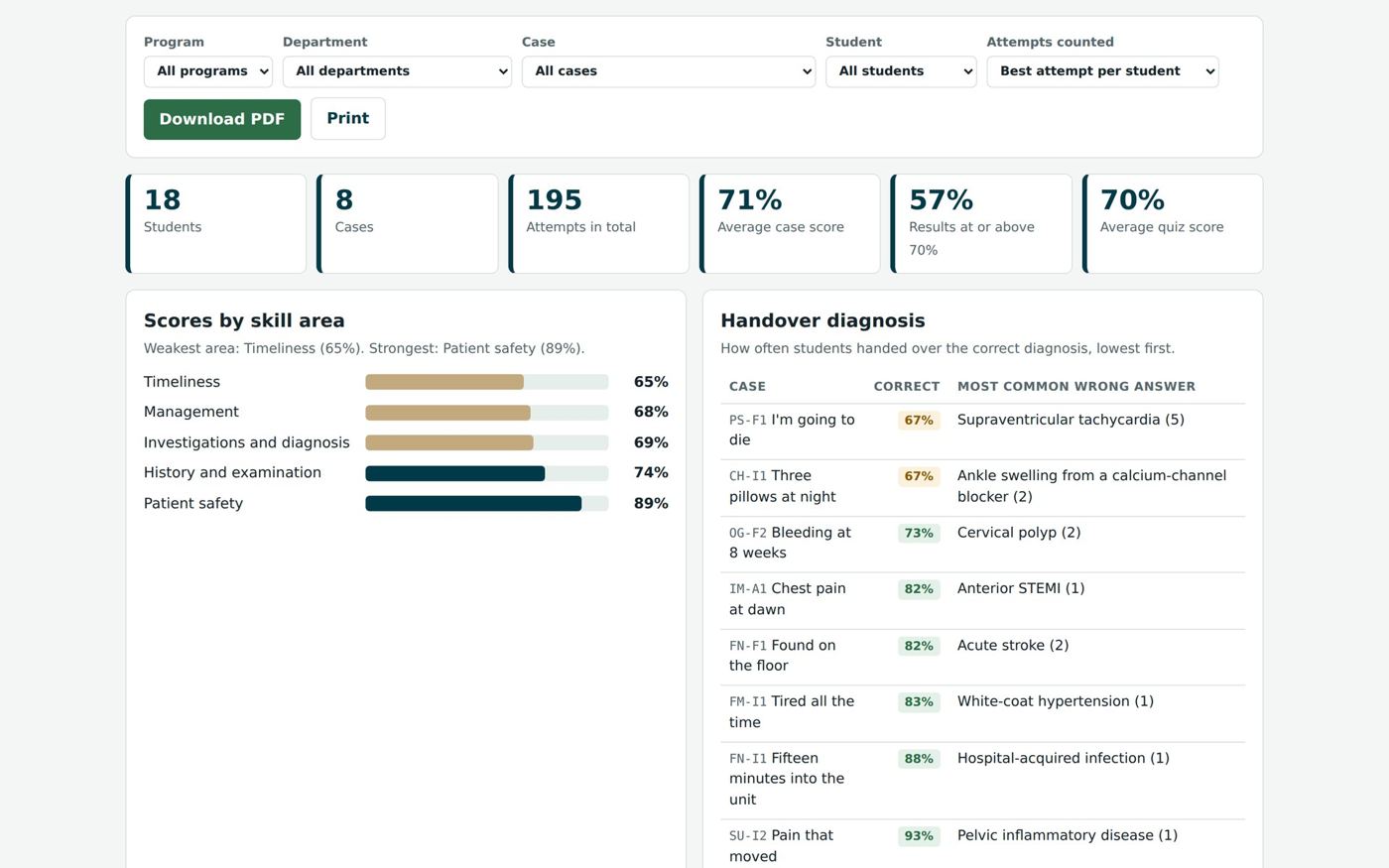Expand Attempts counted dropdown
Screen dimensions: 1389x868
(1102, 71)
